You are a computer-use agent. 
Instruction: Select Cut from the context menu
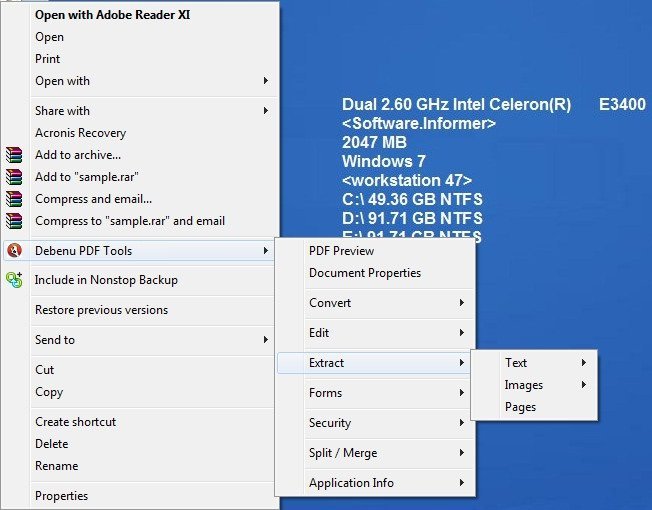[x=140, y=370]
